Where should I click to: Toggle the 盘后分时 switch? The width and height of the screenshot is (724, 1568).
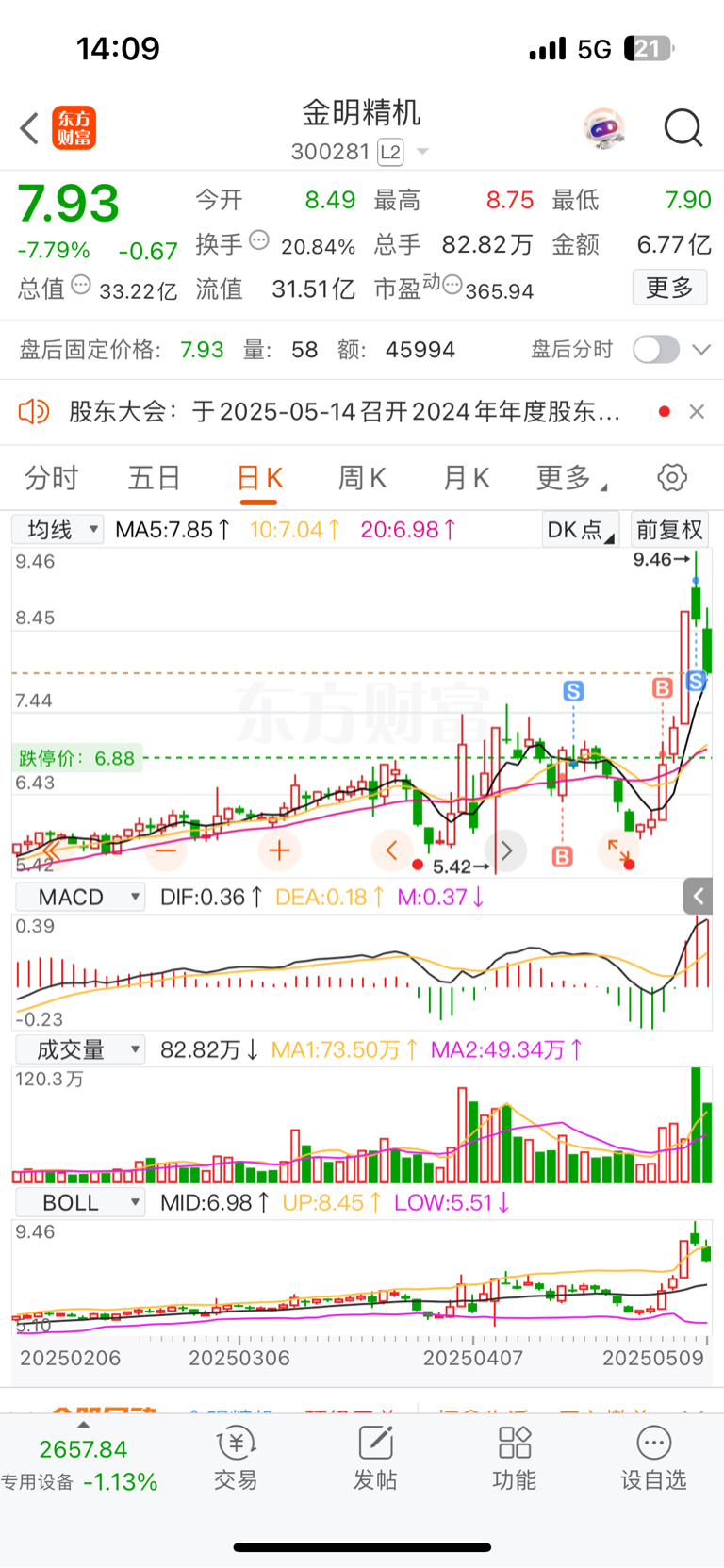click(x=656, y=350)
